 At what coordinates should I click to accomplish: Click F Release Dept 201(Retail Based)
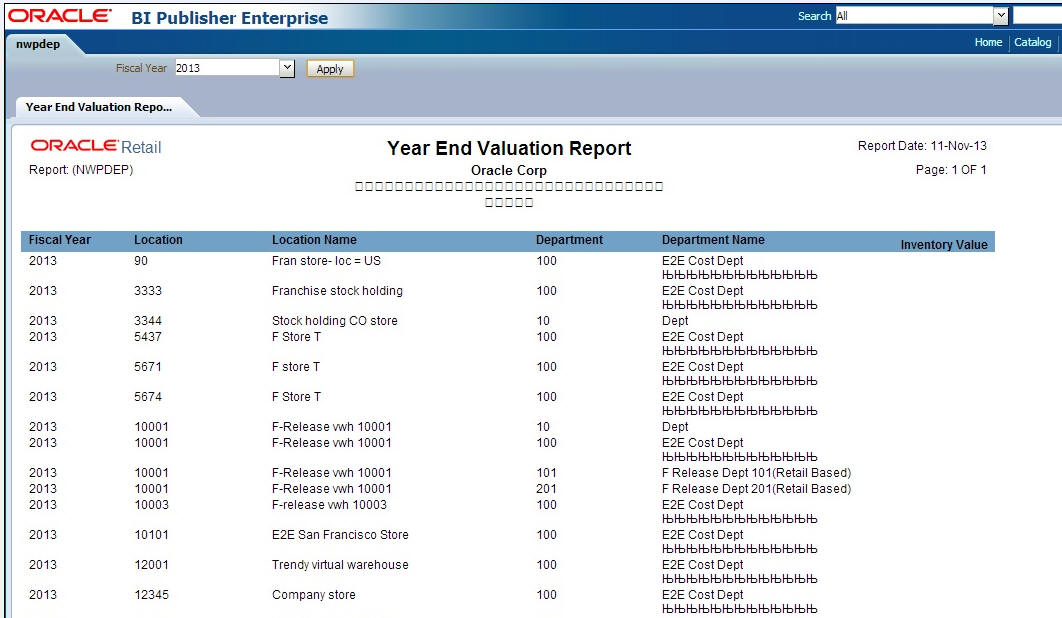click(757, 489)
